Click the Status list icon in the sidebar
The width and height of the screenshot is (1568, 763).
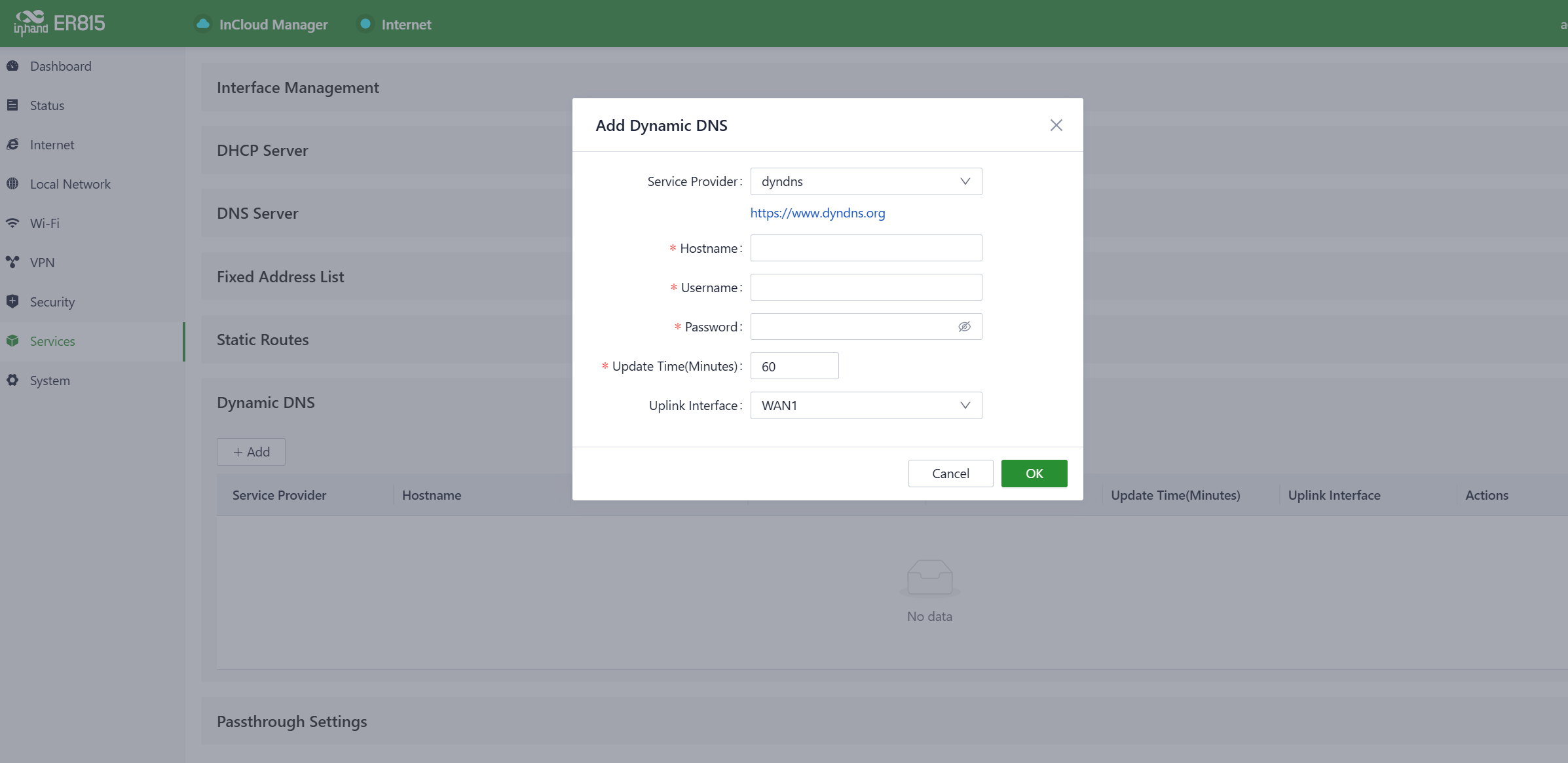pos(12,105)
